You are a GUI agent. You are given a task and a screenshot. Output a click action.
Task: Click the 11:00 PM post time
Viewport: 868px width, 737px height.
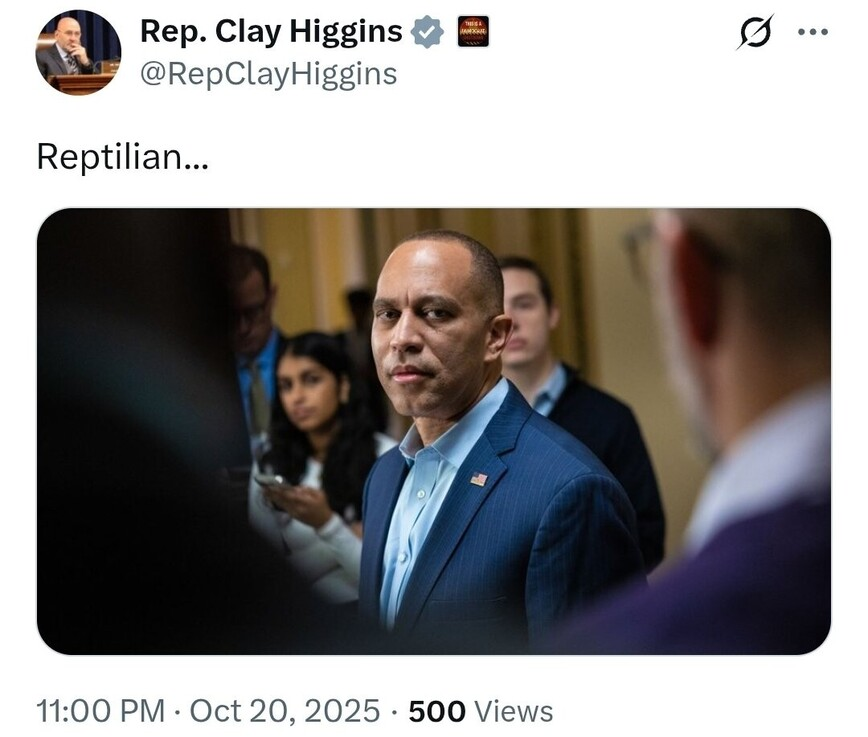coord(99,711)
